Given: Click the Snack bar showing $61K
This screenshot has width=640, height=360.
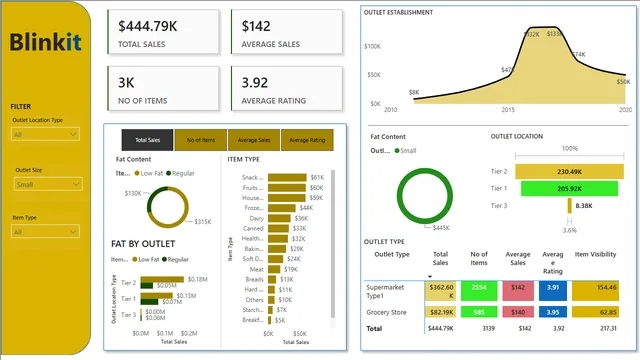Looking at the screenshot, I should [287, 178].
